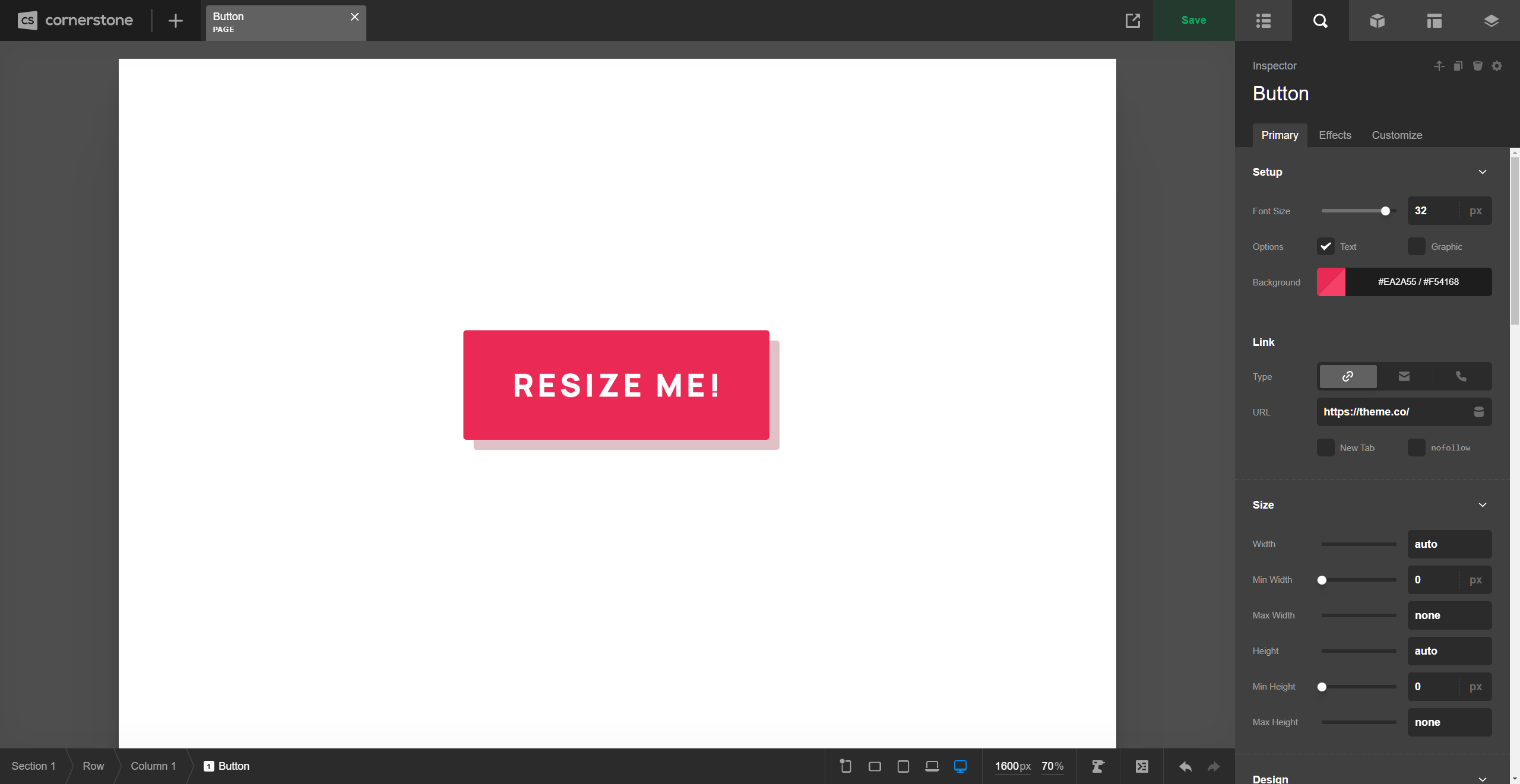Viewport: 1520px width, 784px height.
Task: Click the Save button
Action: click(1193, 20)
